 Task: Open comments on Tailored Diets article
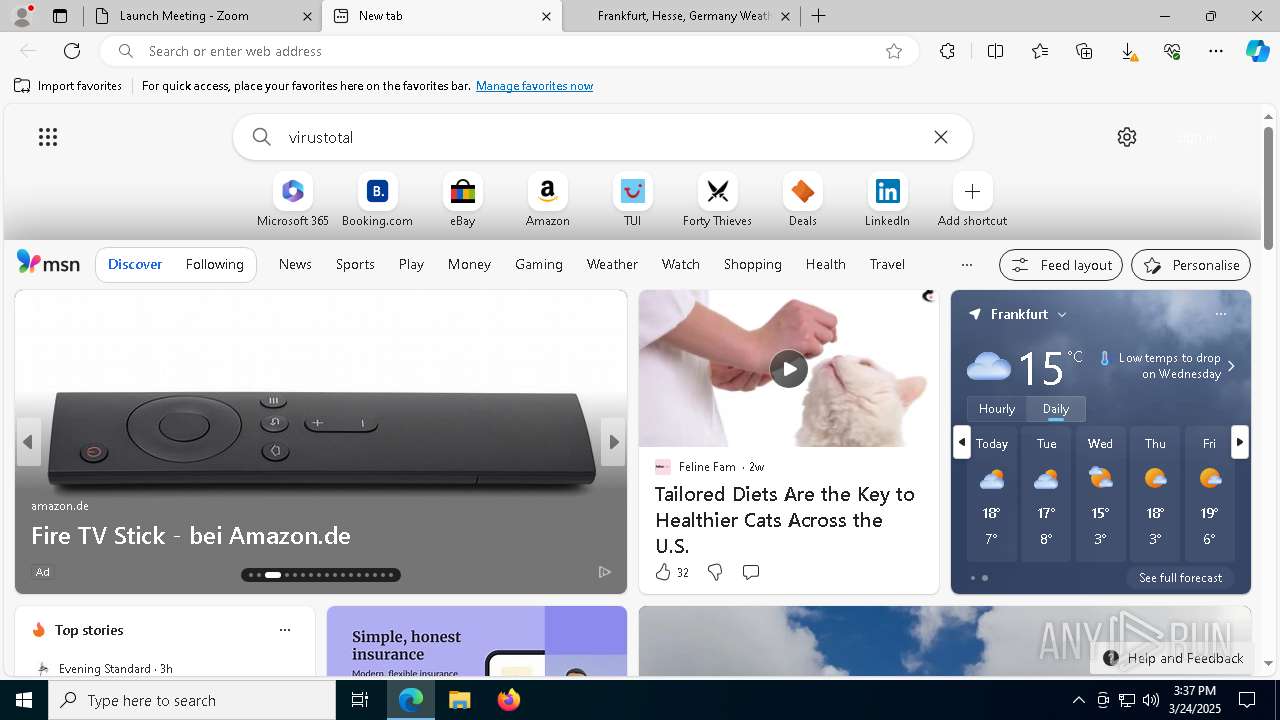(751, 572)
